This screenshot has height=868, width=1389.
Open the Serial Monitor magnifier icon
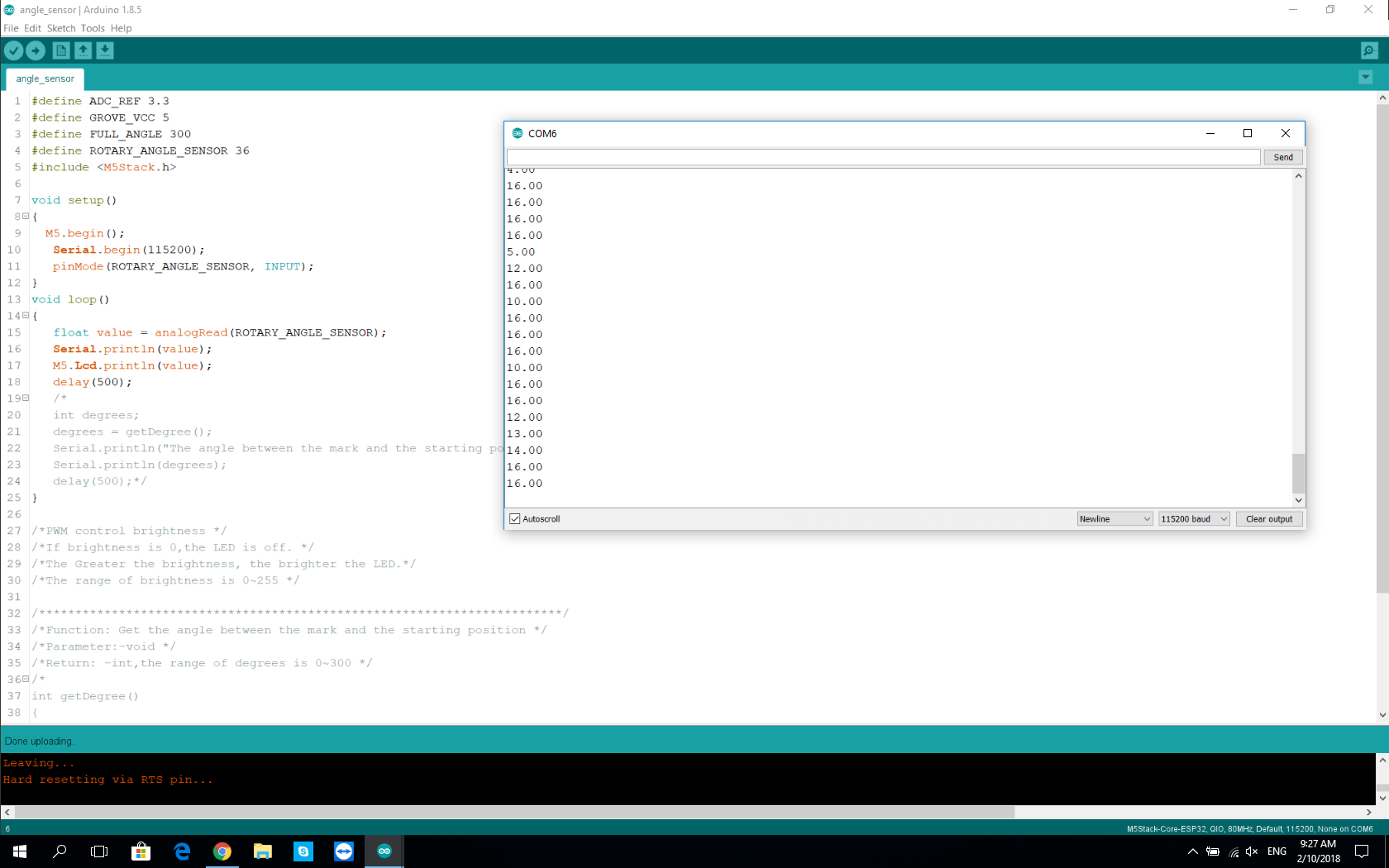[1369, 50]
